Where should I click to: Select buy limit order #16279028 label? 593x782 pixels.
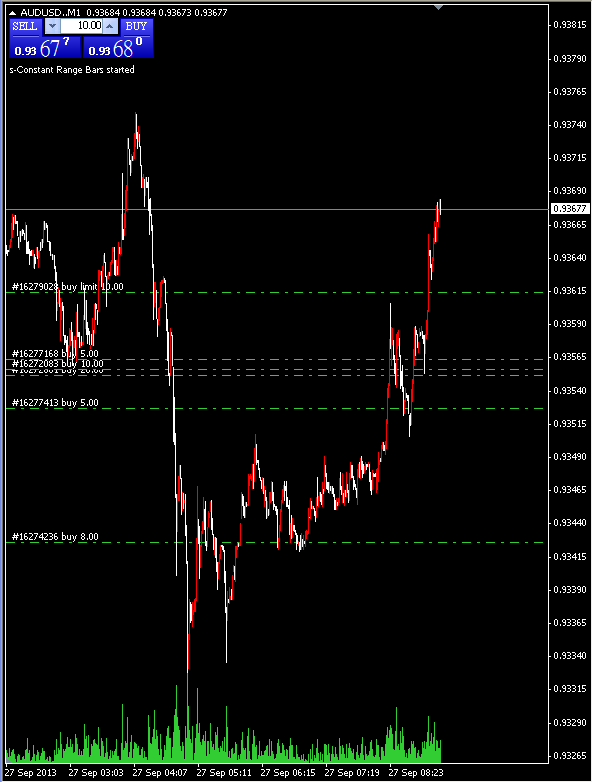click(x=67, y=287)
